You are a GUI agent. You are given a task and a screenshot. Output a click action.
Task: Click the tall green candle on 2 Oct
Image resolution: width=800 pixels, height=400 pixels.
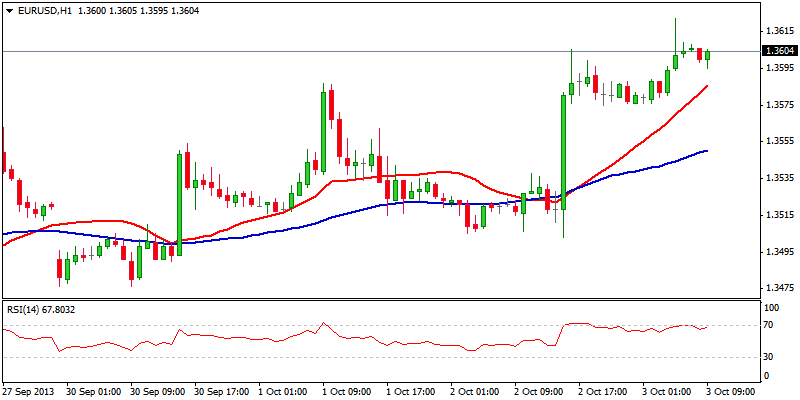[564, 152]
